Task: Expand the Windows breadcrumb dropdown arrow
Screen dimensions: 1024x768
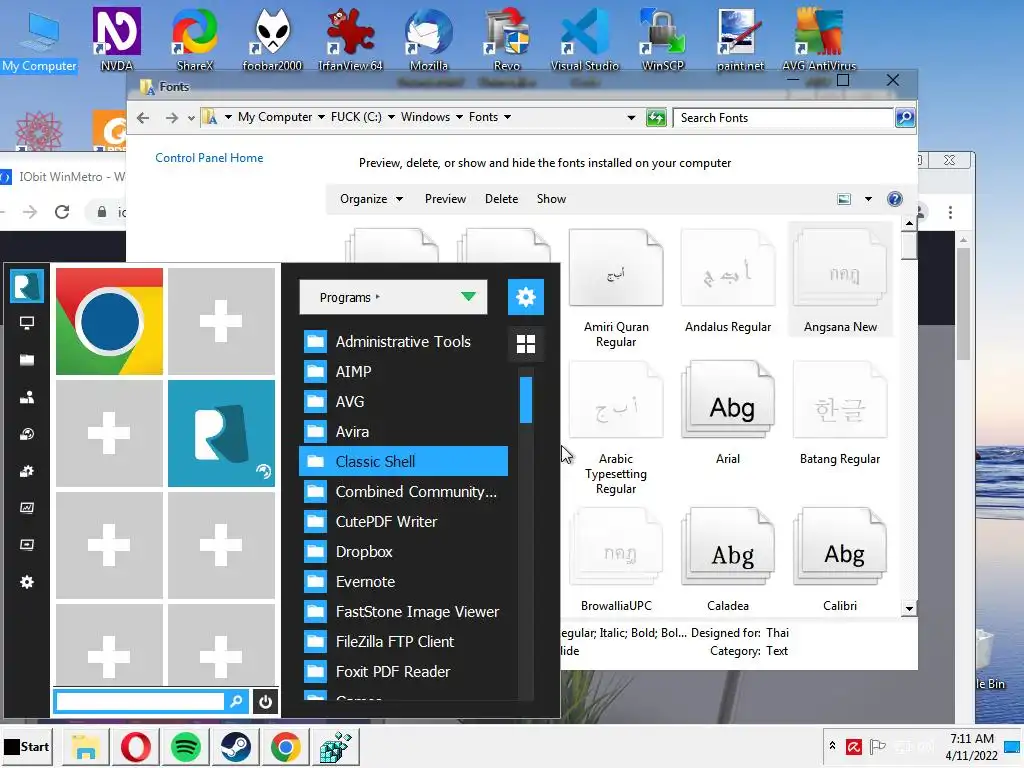Action: [x=459, y=118]
